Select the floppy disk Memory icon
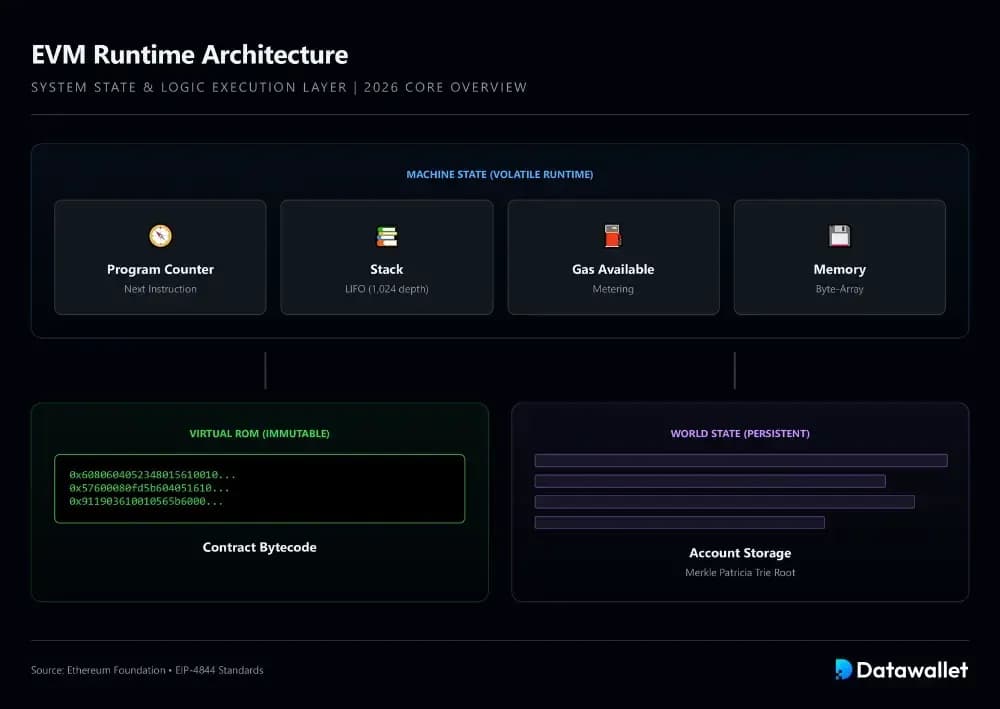The width and height of the screenshot is (1000, 709). coord(840,237)
